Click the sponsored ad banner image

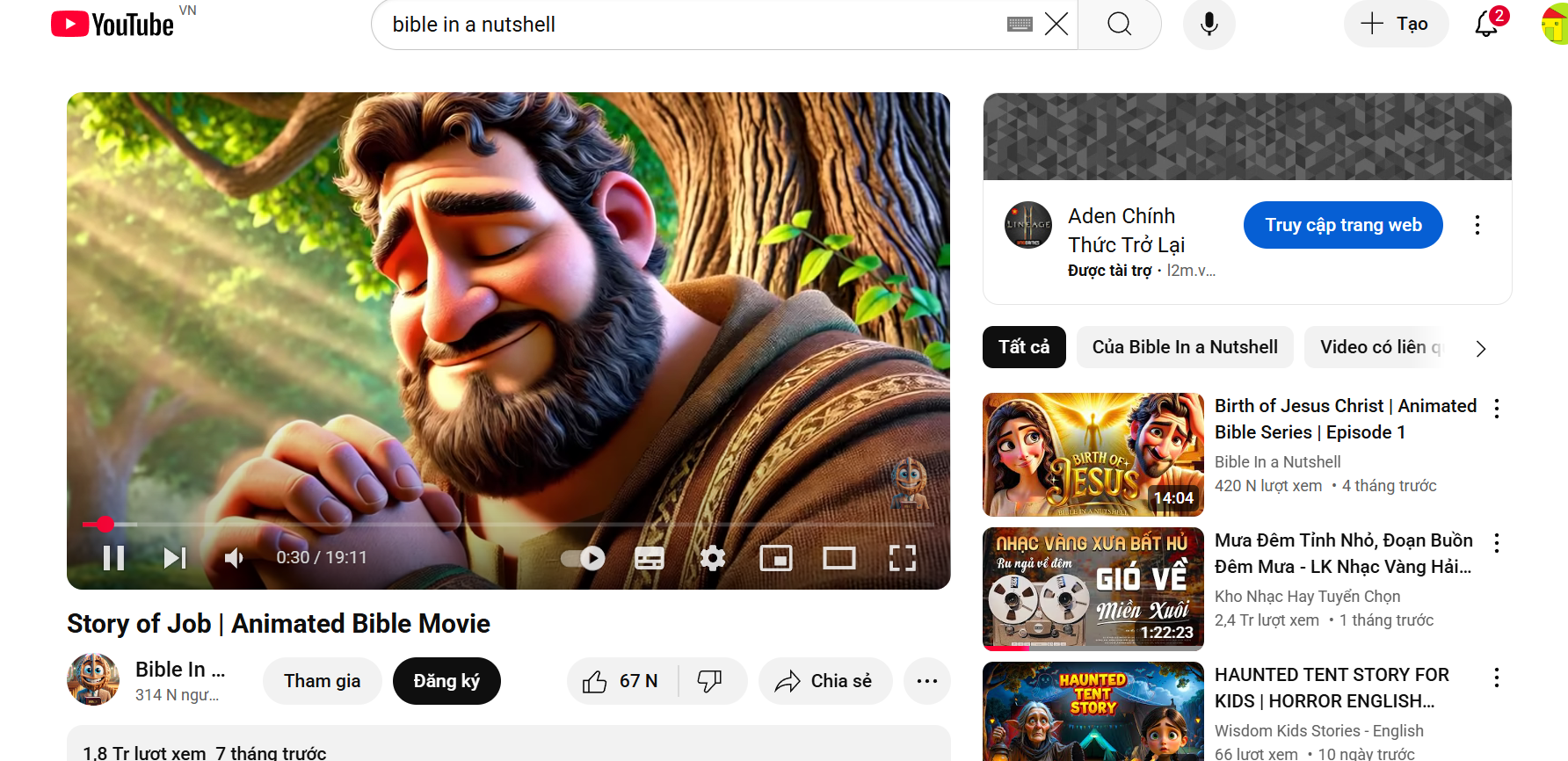coord(1247,137)
